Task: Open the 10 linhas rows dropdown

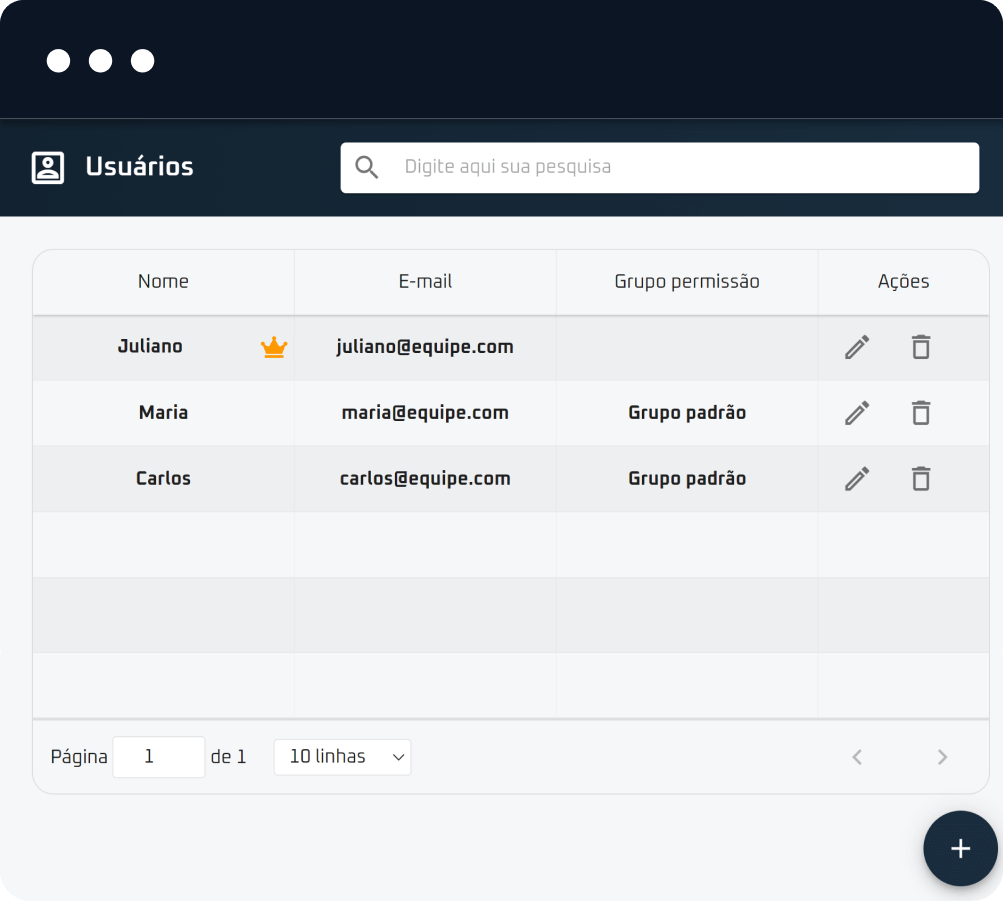Action: [x=342, y=757]
